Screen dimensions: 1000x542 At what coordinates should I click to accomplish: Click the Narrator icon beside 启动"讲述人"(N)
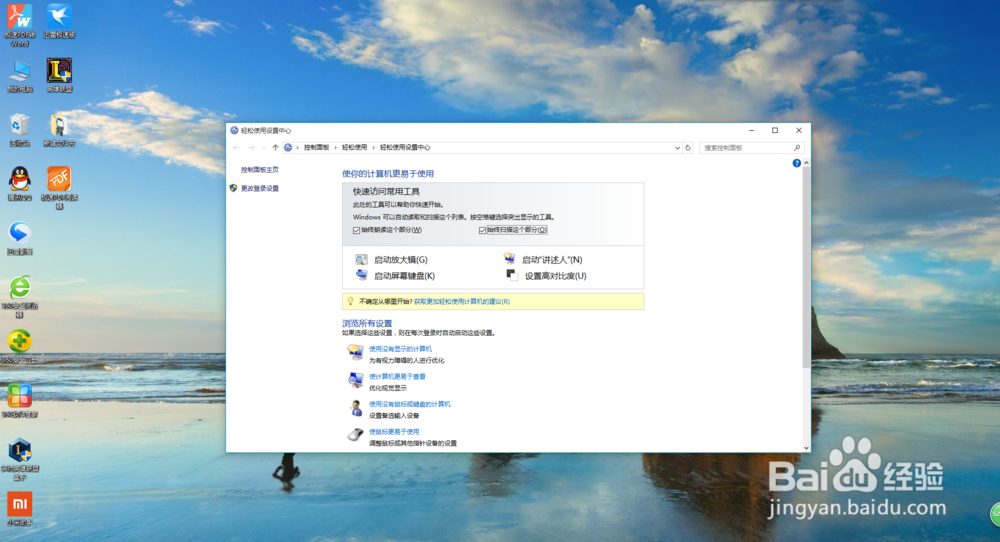click(509, 258)
